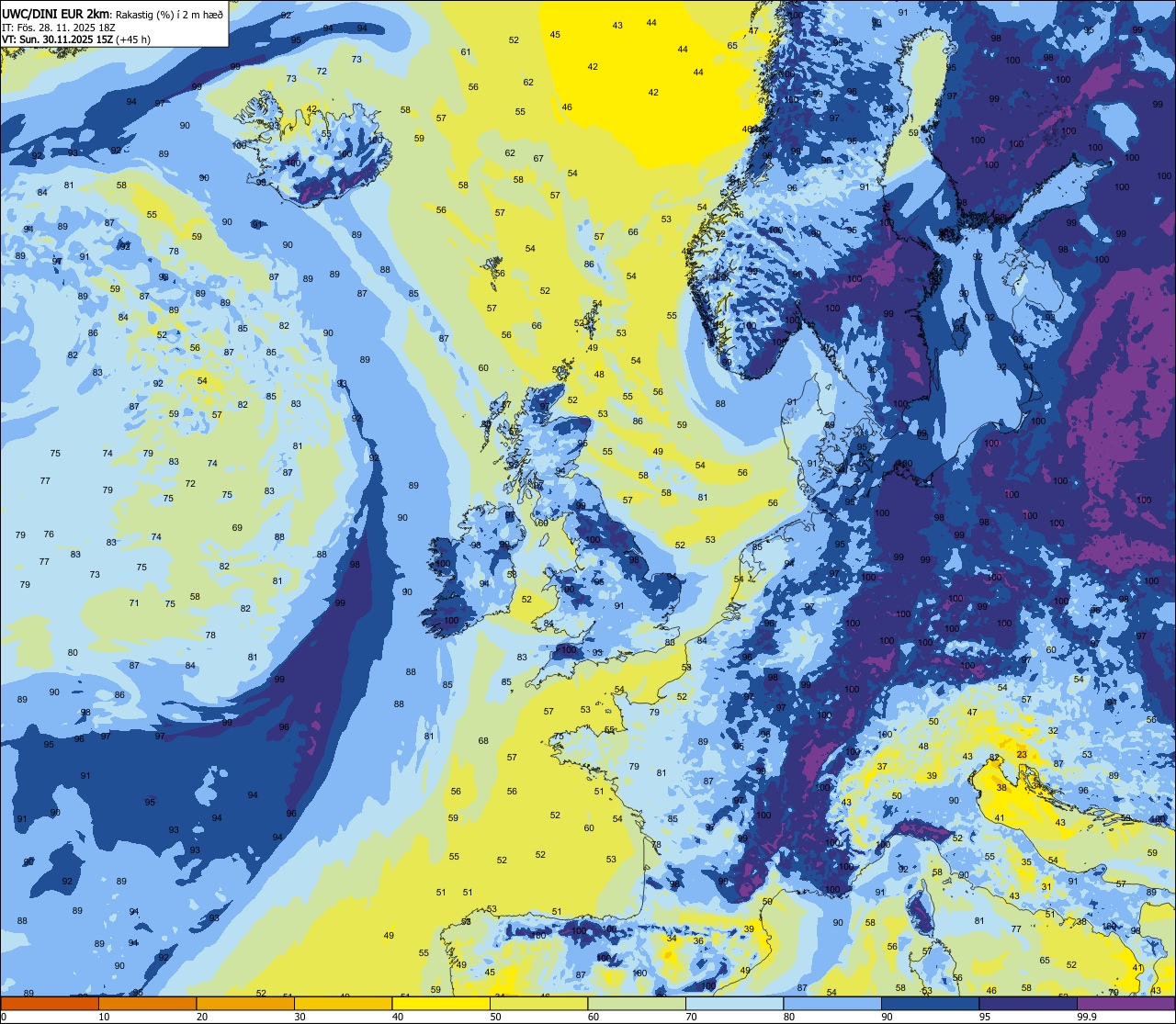Viewport: 1176px width, 1024px height.
Task: Click the humidity value "68" off Brittany
Action: [483, 740]
